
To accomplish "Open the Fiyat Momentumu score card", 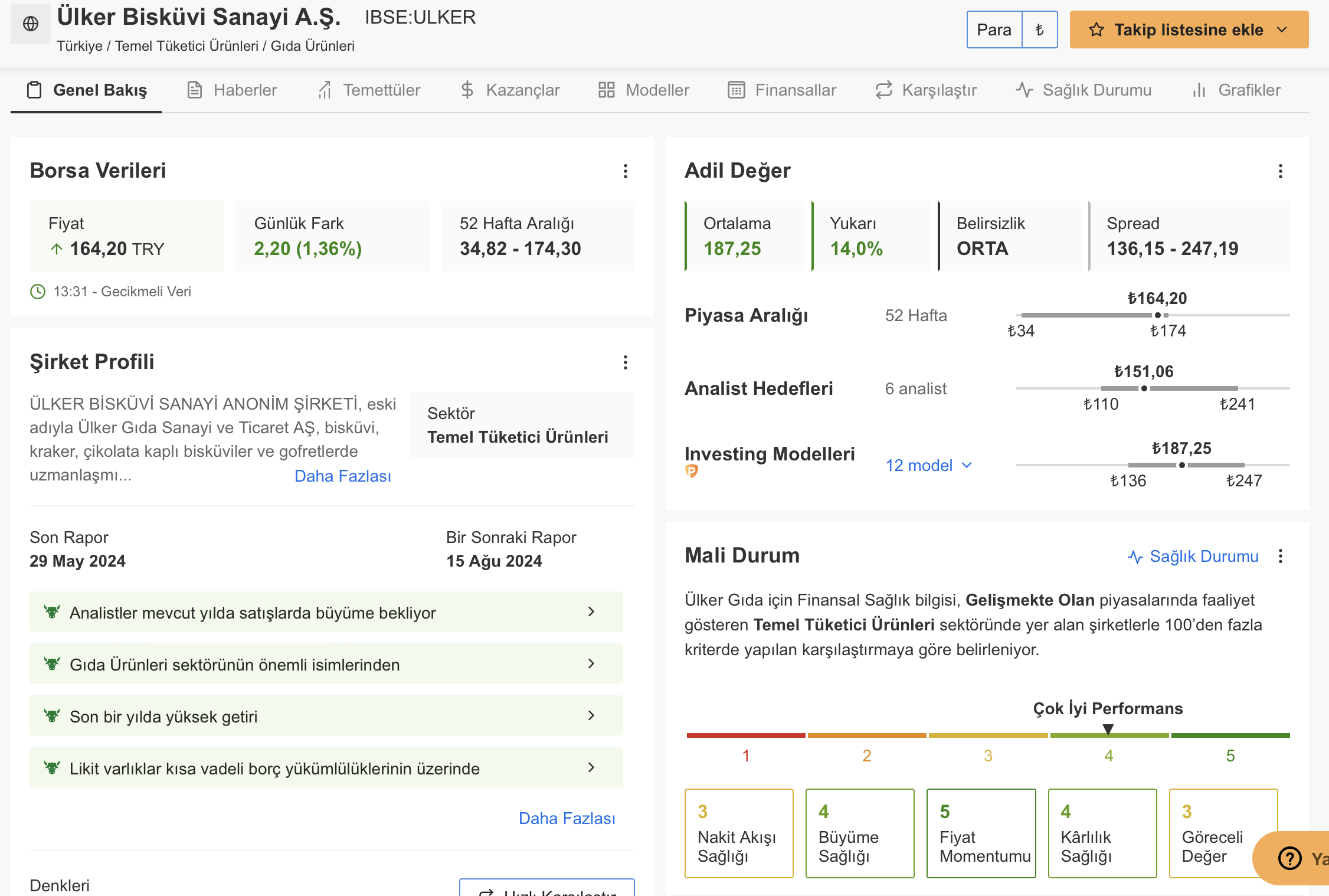I will (x=981, y=833).
